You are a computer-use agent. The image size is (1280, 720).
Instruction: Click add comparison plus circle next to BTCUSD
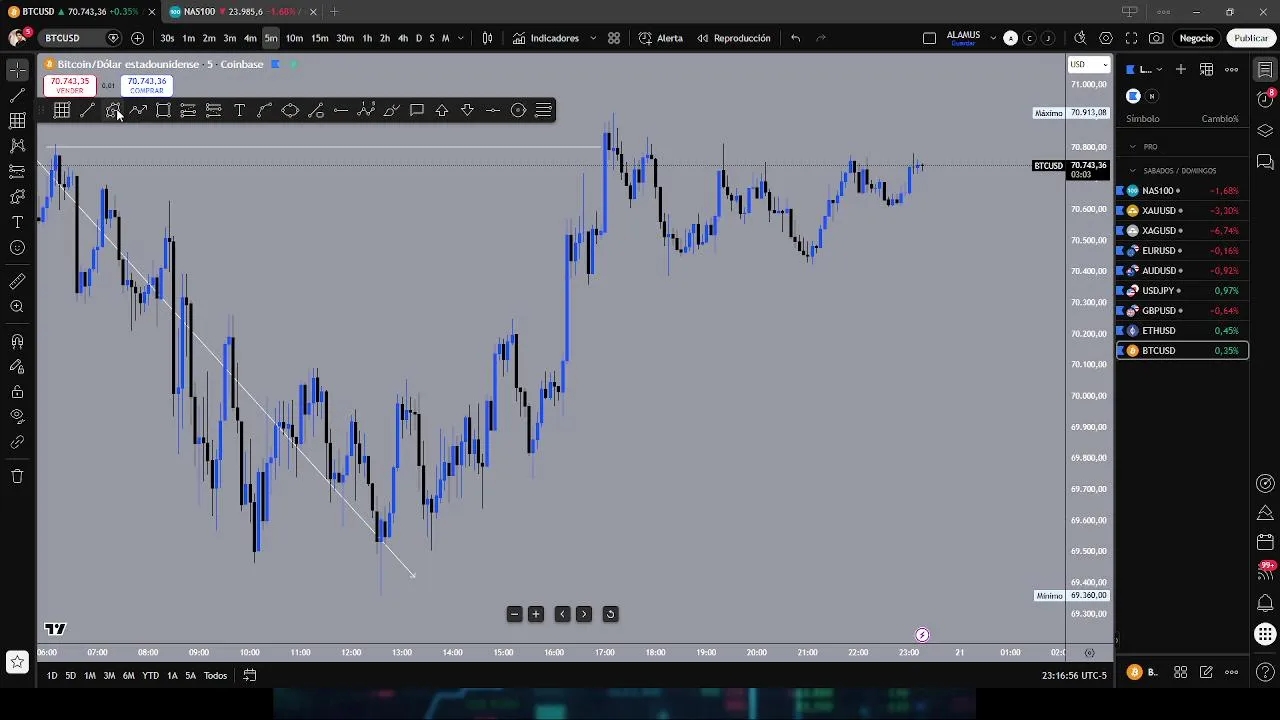pos(137,38)
